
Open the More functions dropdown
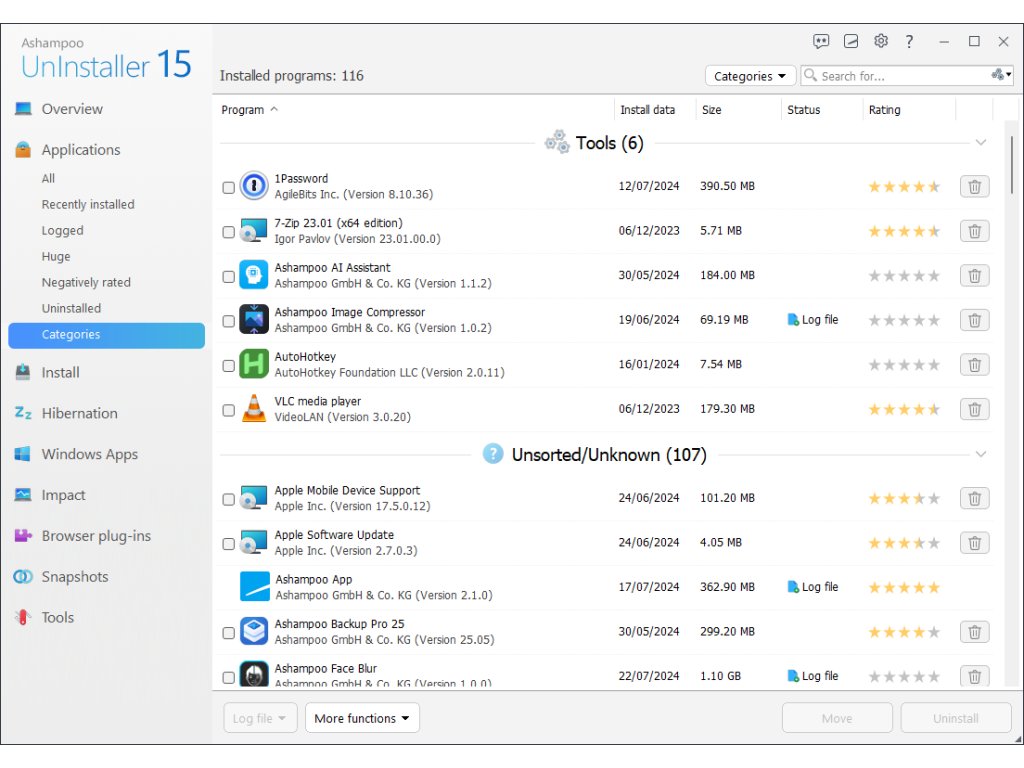(x=362, y=718)
